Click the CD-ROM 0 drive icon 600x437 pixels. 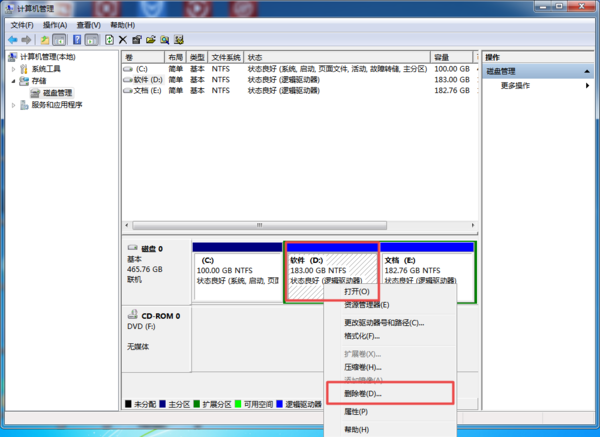pos(132,315)
